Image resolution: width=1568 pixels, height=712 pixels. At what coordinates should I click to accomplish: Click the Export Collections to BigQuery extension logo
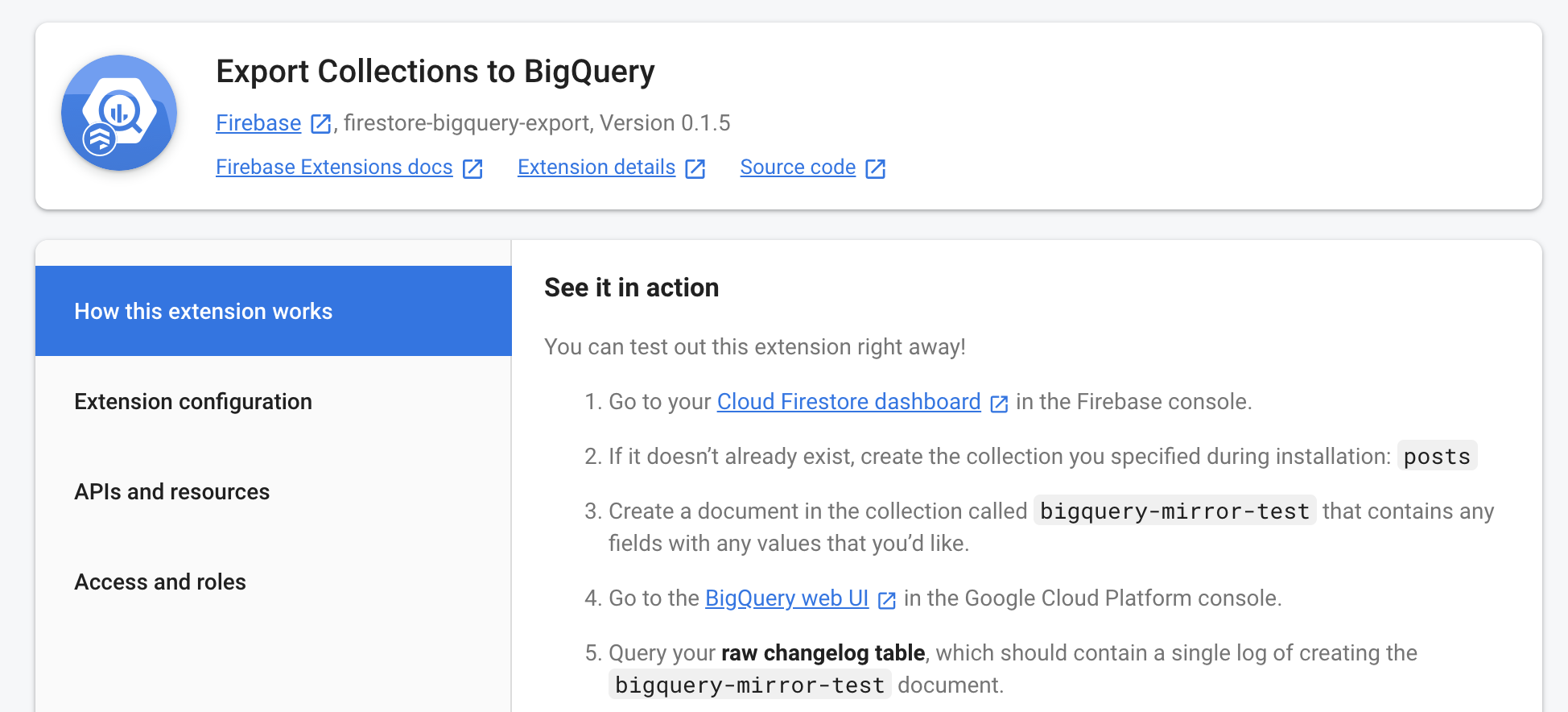pyautogui.click(x=118, y=113)
